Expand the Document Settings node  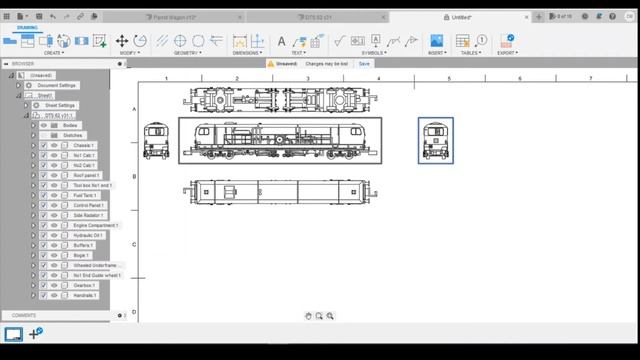(18, 85)
